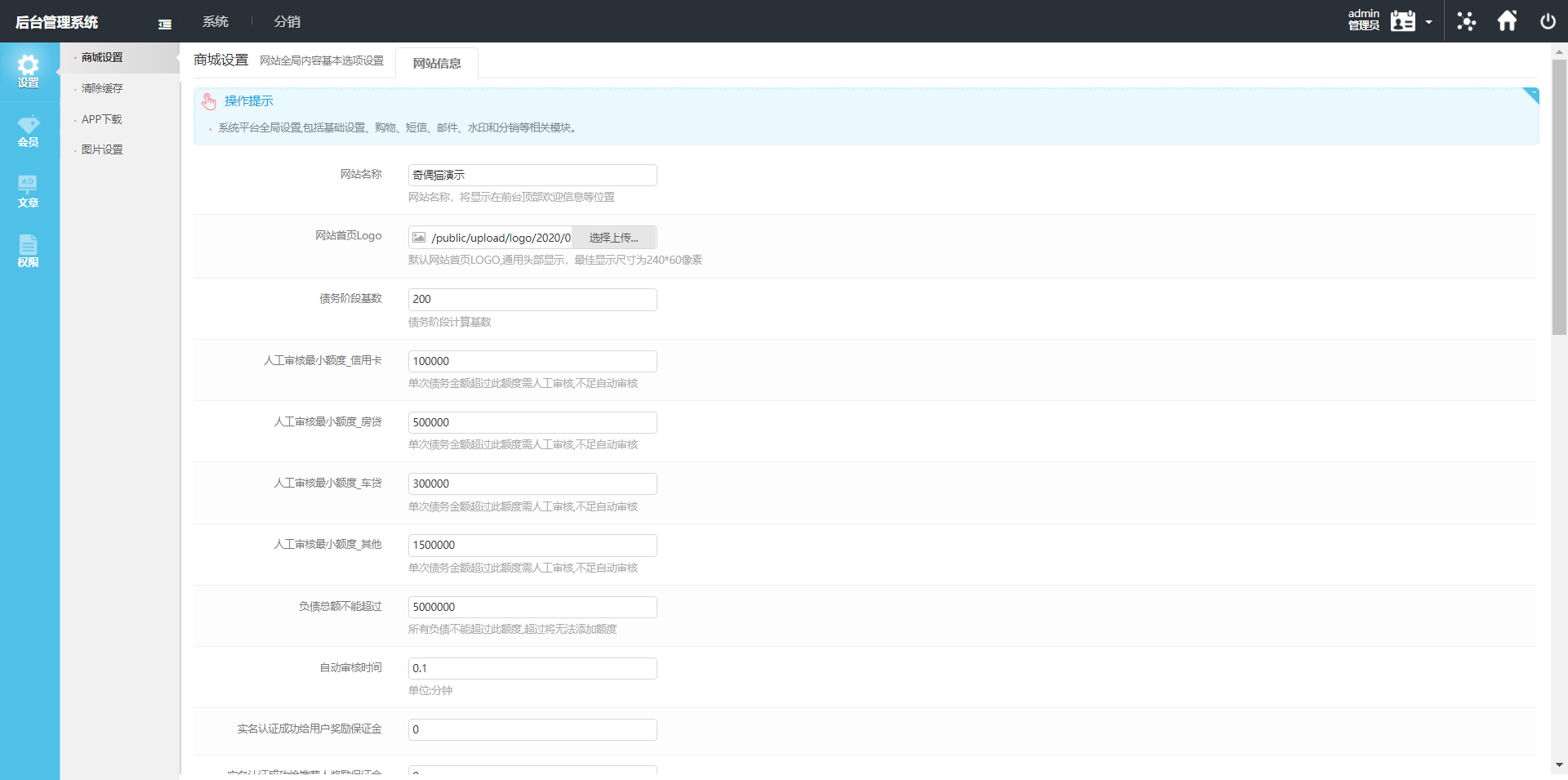Click the image preview icon beside logo path
The width and height of the screenshot is (1568, 780).
(419, 238)
